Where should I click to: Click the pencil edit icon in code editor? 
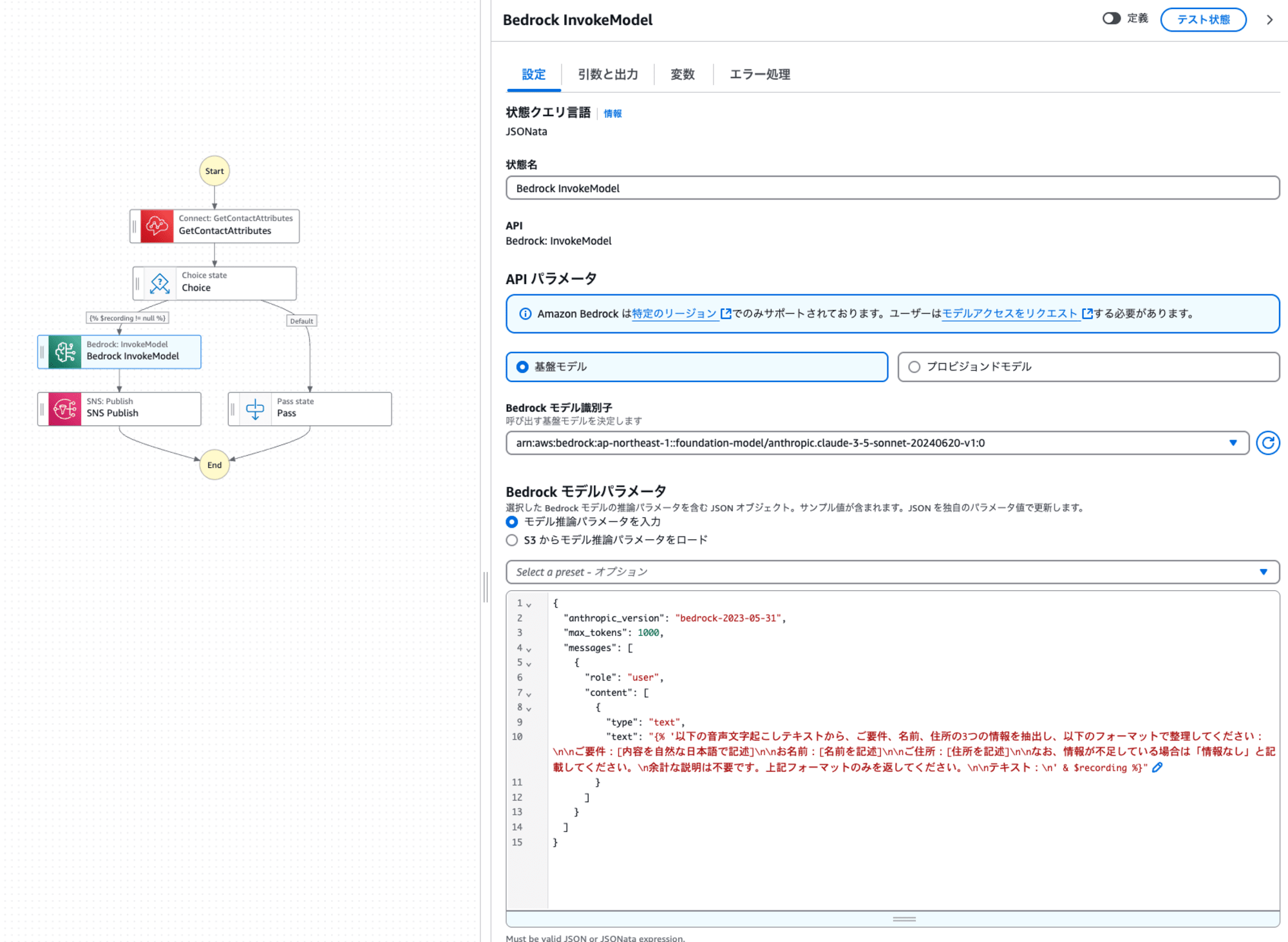pos(1157,767)
